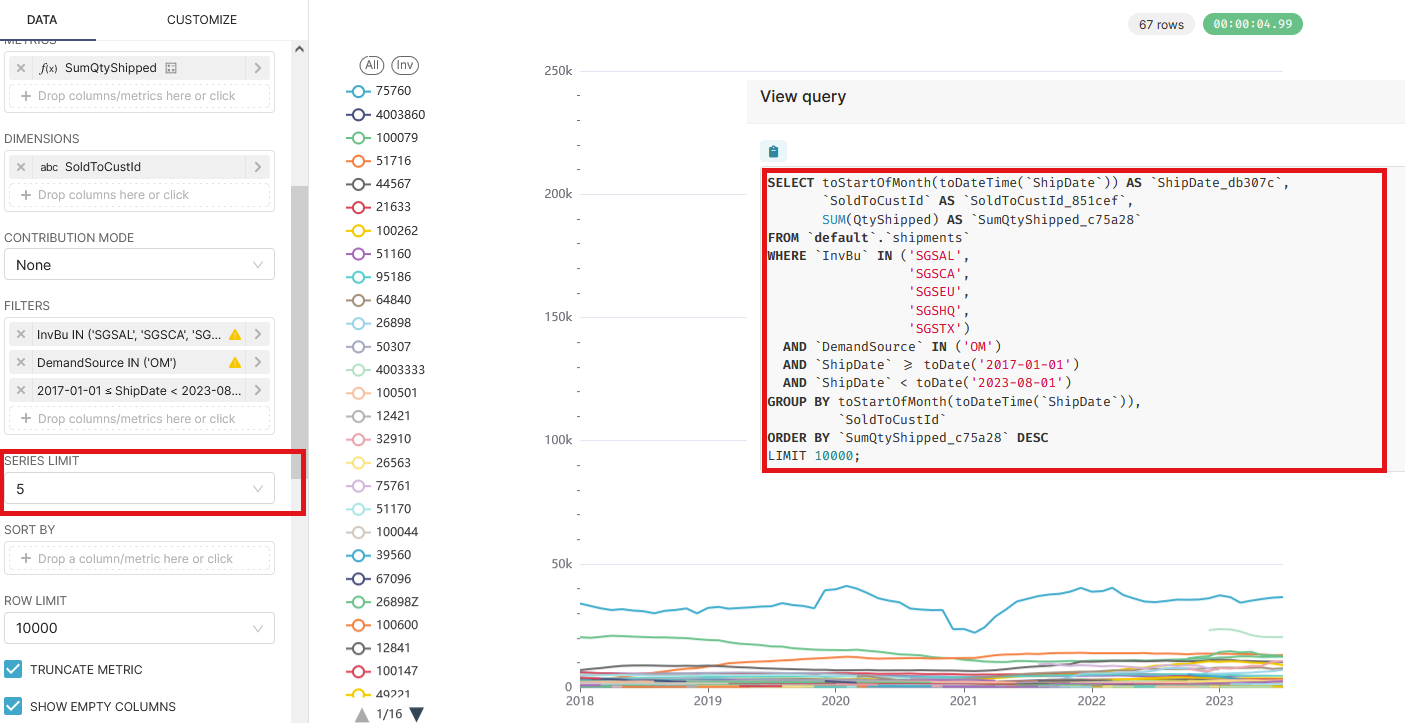Click the 00:00:04.99 timer badge
Image resolution: width=1405 pixels, height=723 pixels.
click(1252, 23)
